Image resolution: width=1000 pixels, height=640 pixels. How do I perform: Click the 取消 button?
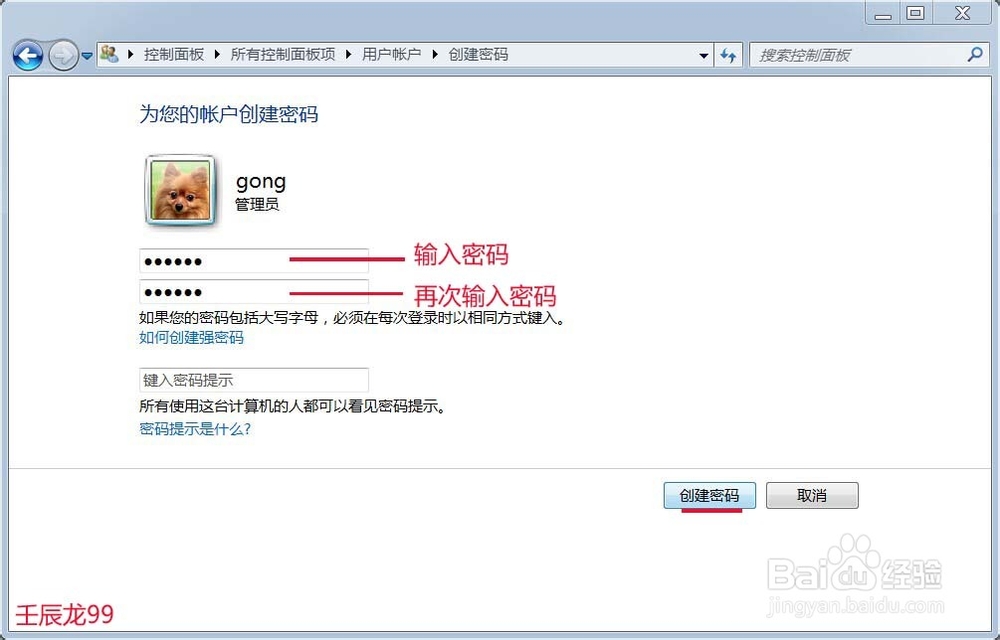812,495
